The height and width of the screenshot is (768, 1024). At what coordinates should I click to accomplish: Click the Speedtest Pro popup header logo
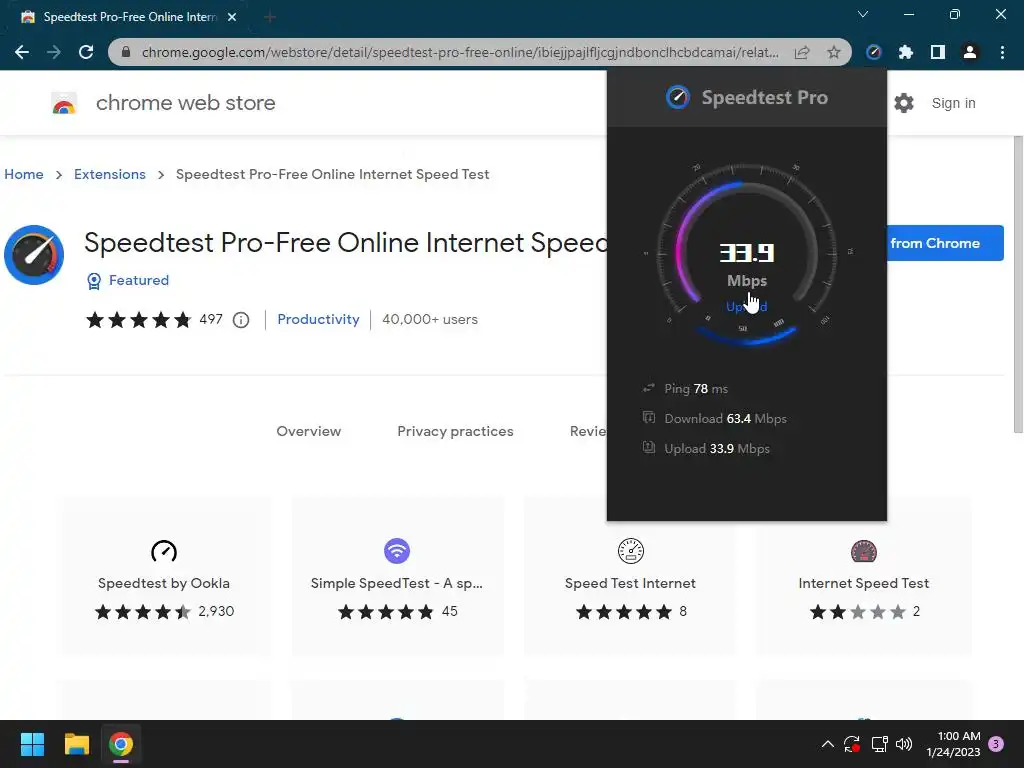[x=677, y=97]
